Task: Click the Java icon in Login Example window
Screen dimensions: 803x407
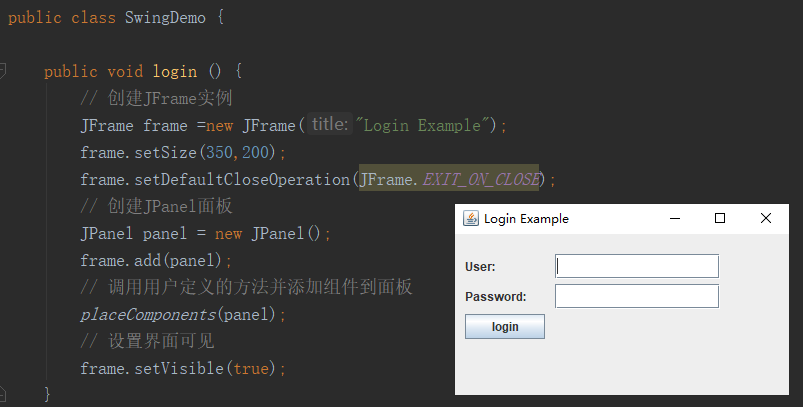Action: [471, 219]
